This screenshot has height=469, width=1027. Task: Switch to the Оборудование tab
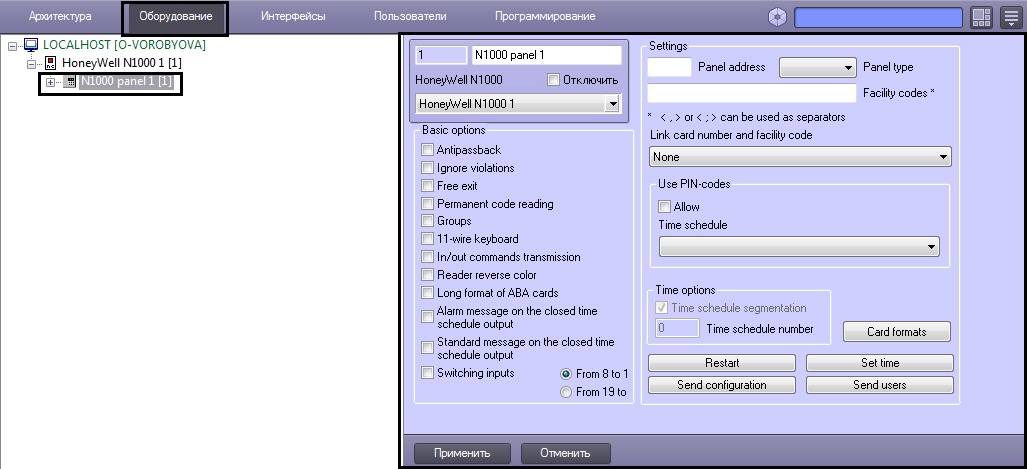pyautogui.click(x=176, y=17)
